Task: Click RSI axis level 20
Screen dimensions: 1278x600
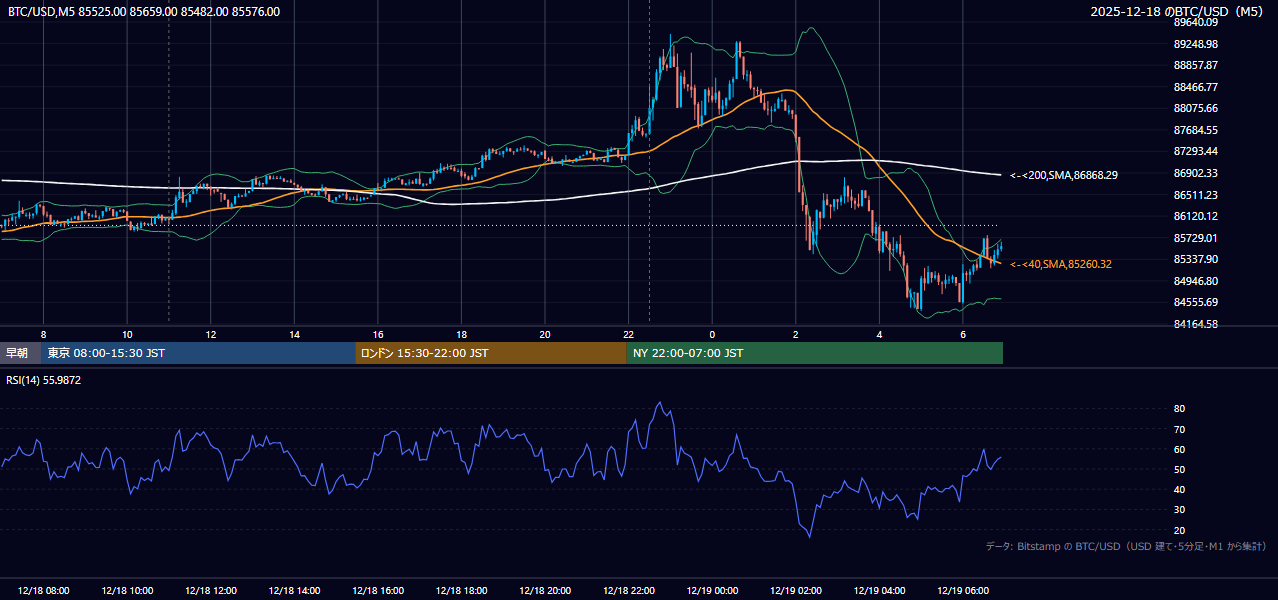Action: point(1179,530)
